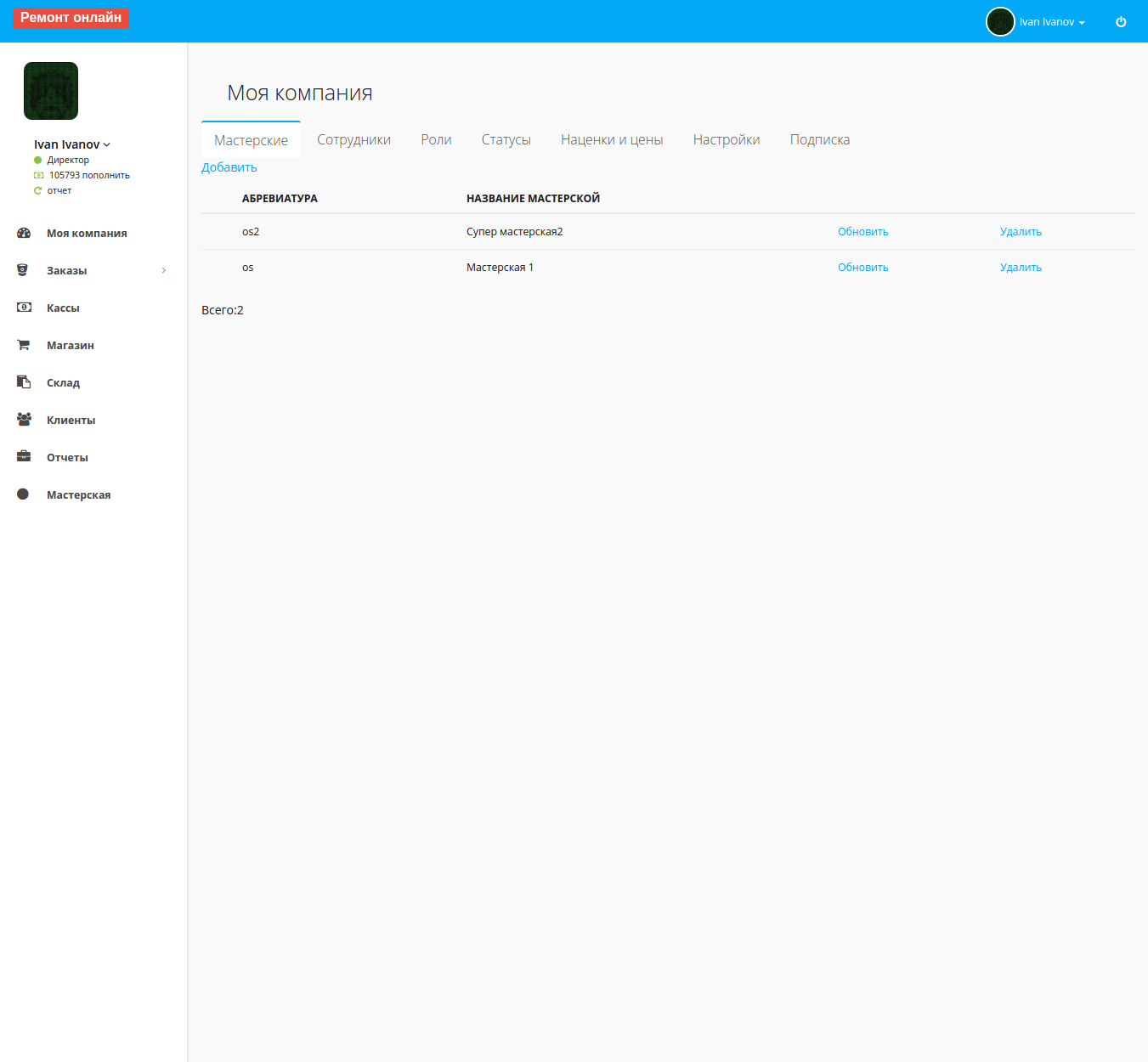Click the Заказы sidebar icon
This screenshot has height=1062, width=1148.
click(x=23, y=270)
